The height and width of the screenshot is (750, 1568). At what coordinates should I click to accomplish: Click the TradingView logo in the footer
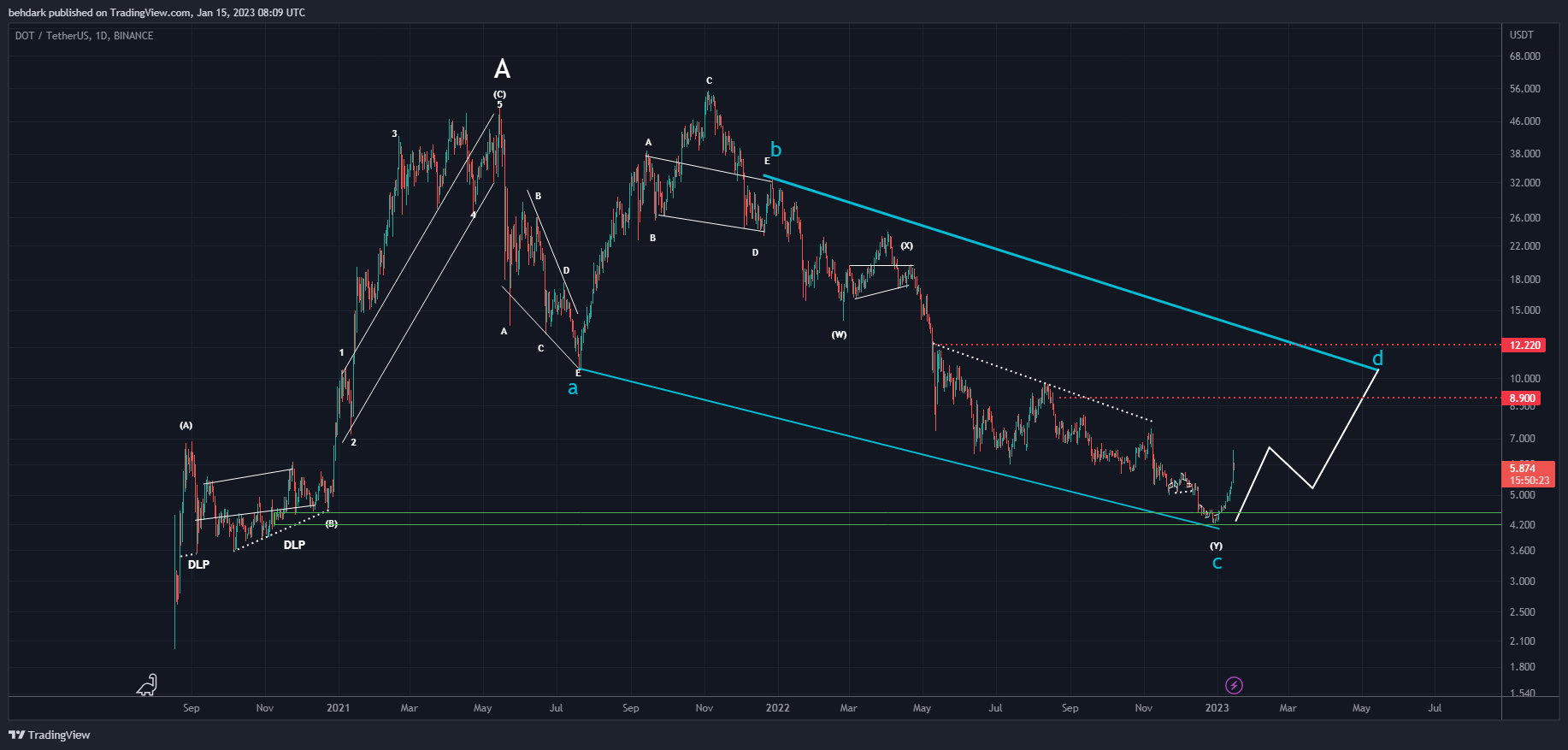click(x=50, y=735)
